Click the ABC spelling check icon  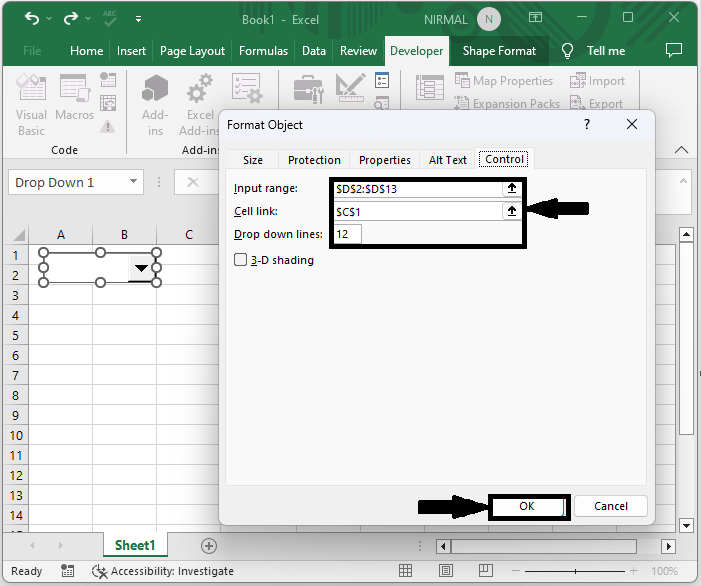point(110,18)
